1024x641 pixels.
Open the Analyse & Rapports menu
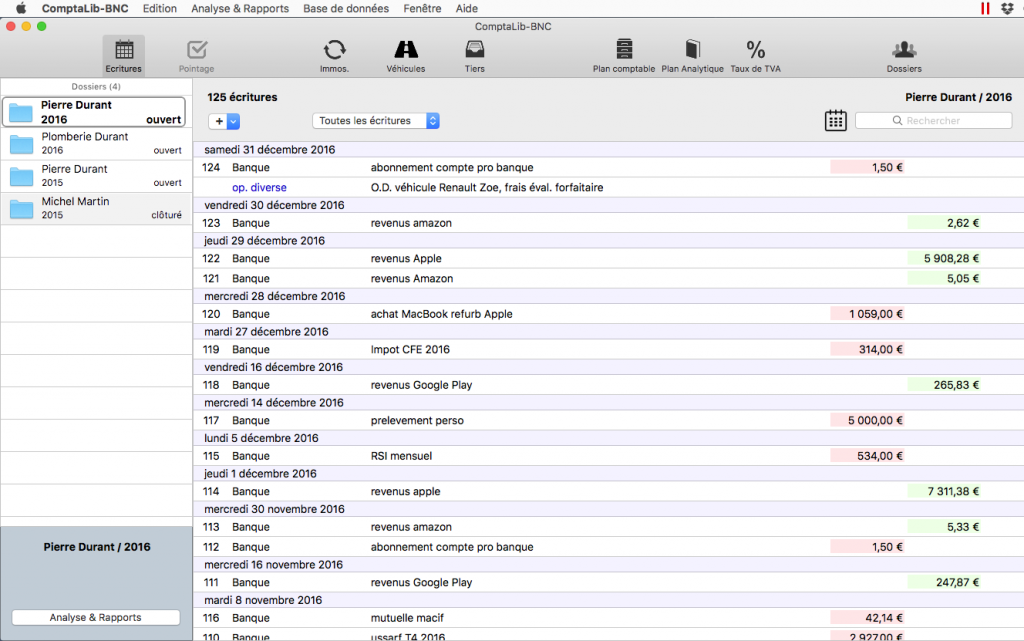(240, 8)
